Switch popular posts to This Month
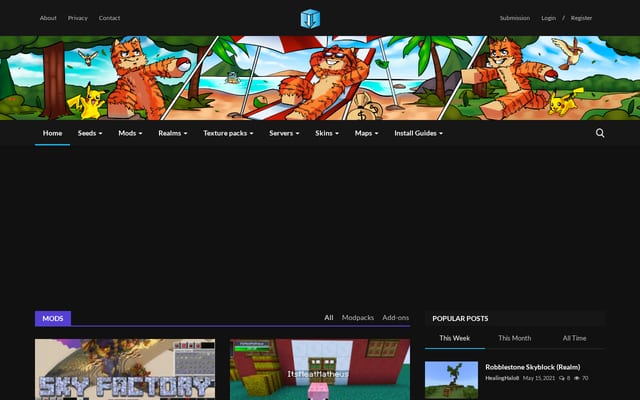 tap(514, 338)
